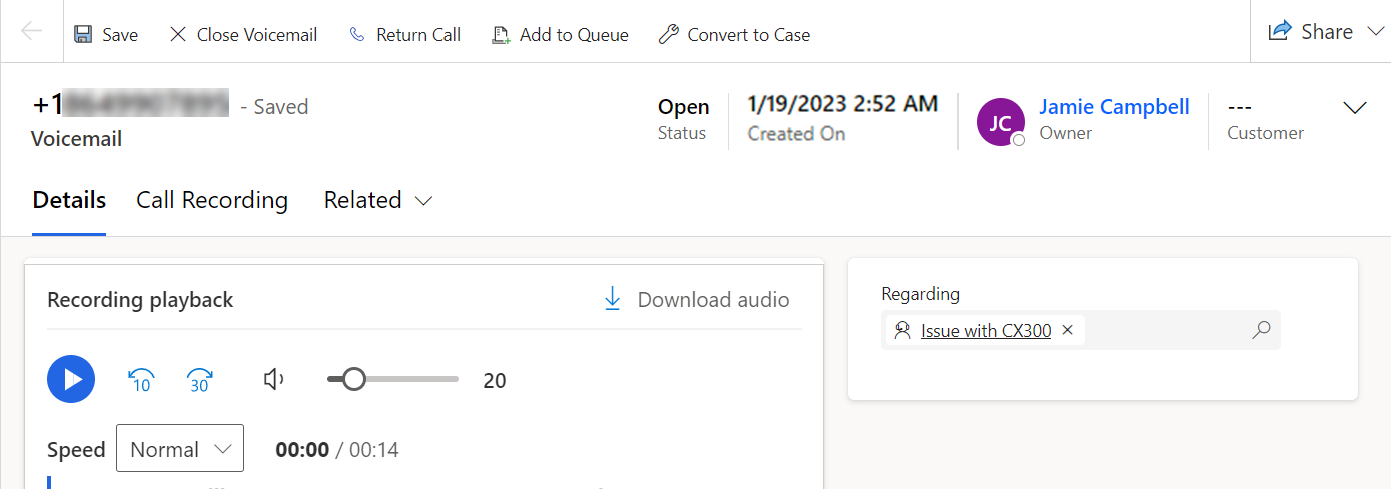Click the volume slider handle
1391x489 pixels.
tap(353, 380)
